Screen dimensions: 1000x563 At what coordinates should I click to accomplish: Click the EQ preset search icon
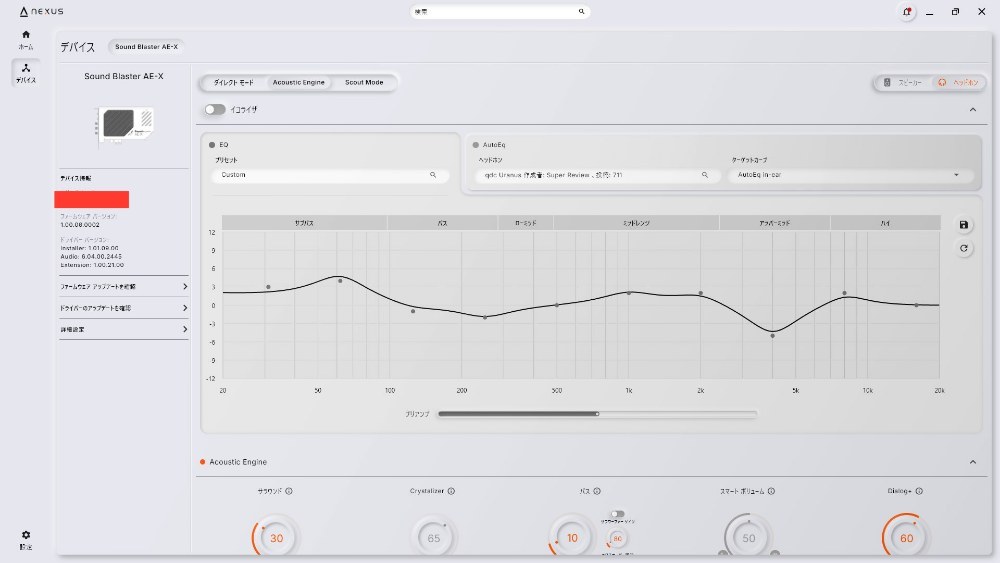pos(433,175)
